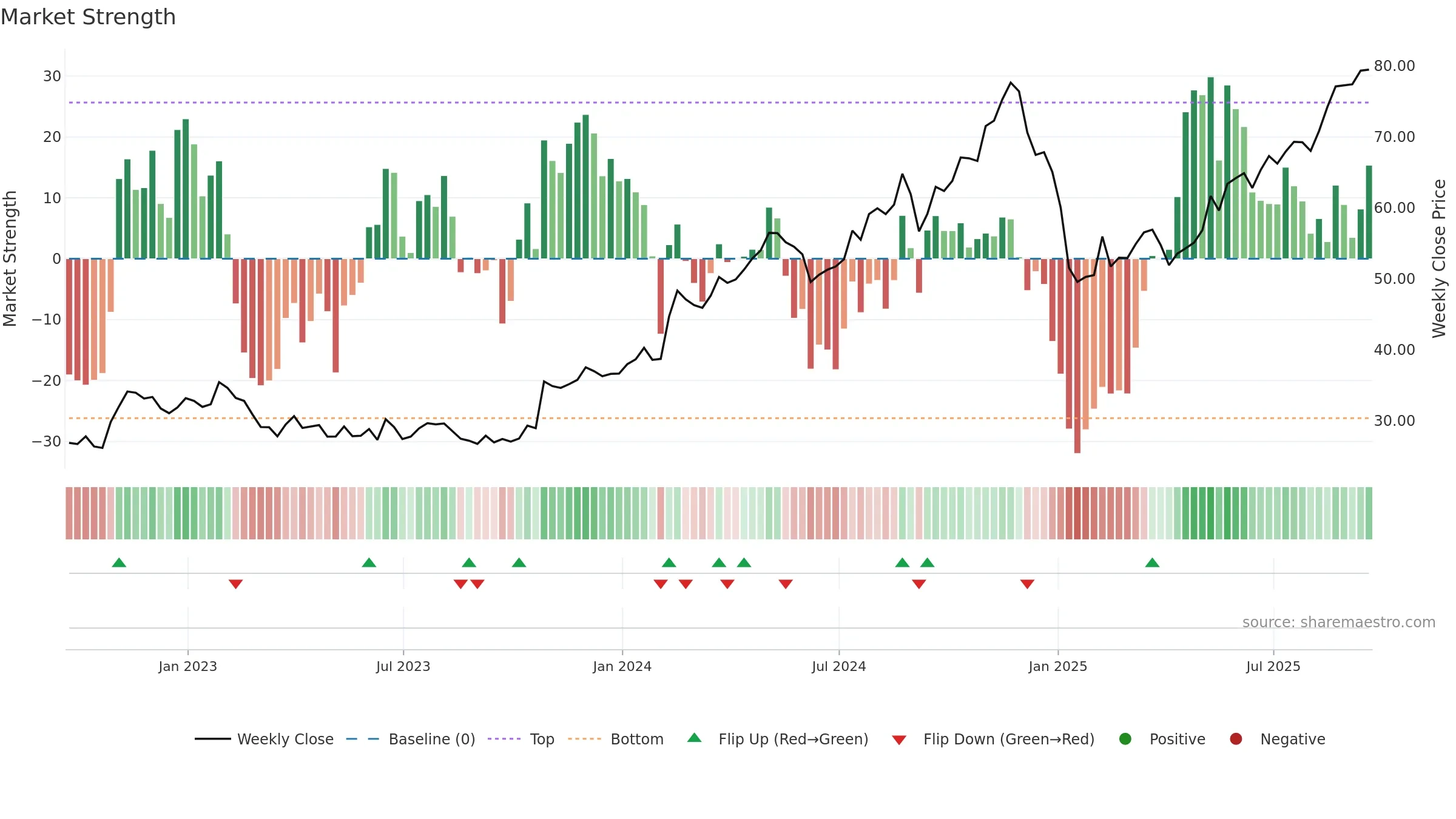This screenshot has height=819, width=1456.
Task: Click the 40.00 price axis label
Action: 1394,350
